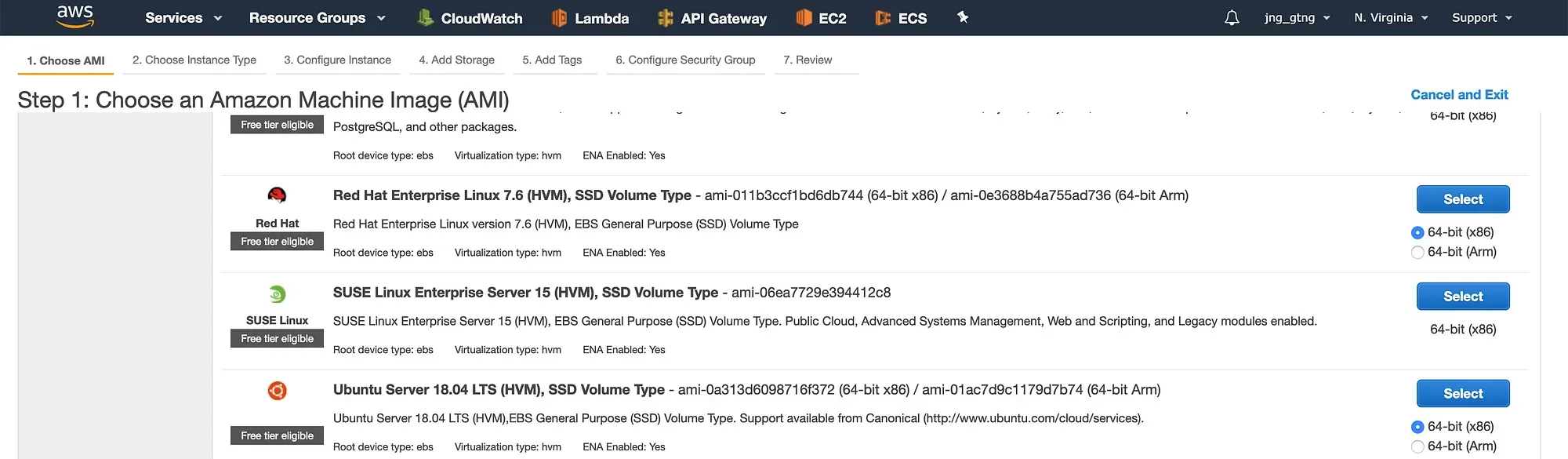1568x459 pixels.
Task: Select the SUSE Linux Enterprise Server AMI
Action: [1463, 297]
